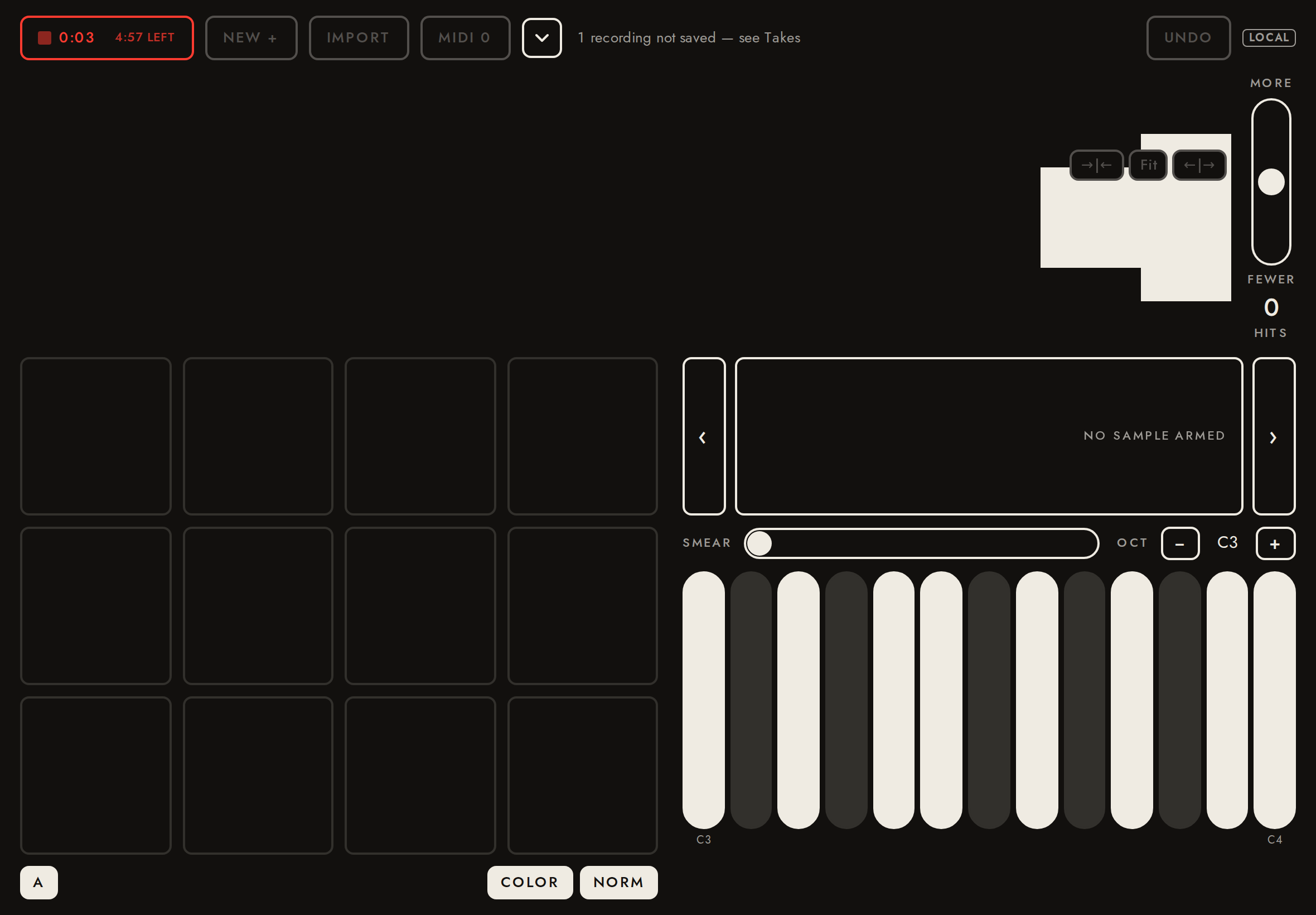Click the zoom-in arrows icon
1316x915 pixels.
pos(1096,165)
